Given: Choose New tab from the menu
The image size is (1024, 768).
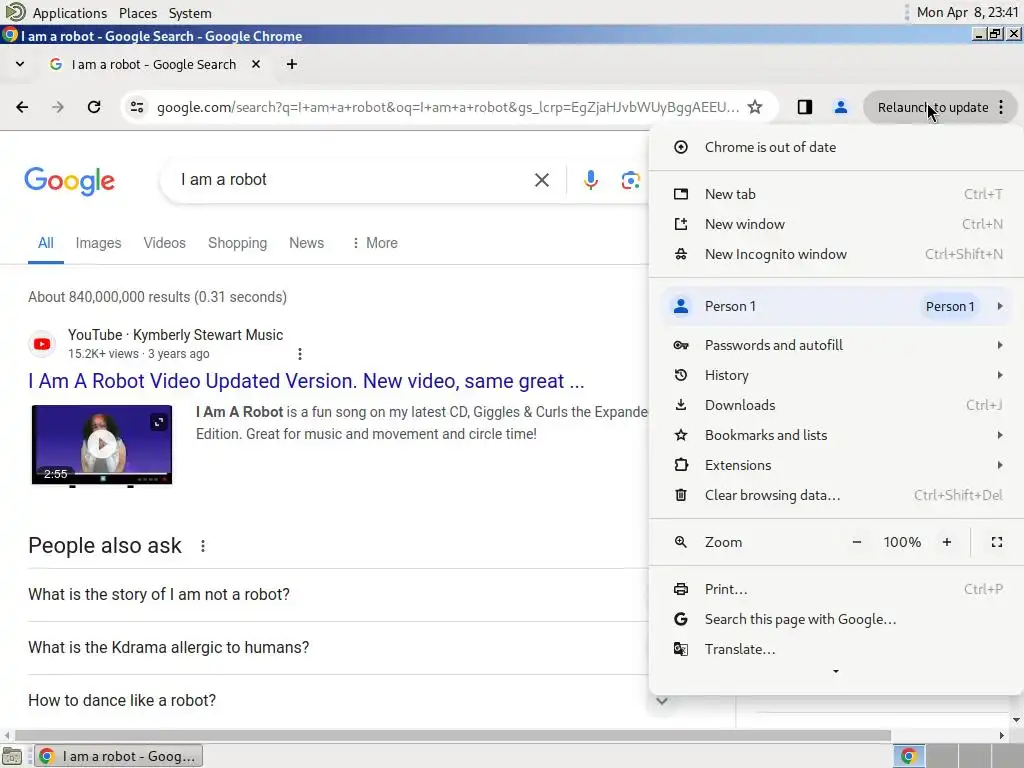Looking at the screenshot, I should coord(836,194).
